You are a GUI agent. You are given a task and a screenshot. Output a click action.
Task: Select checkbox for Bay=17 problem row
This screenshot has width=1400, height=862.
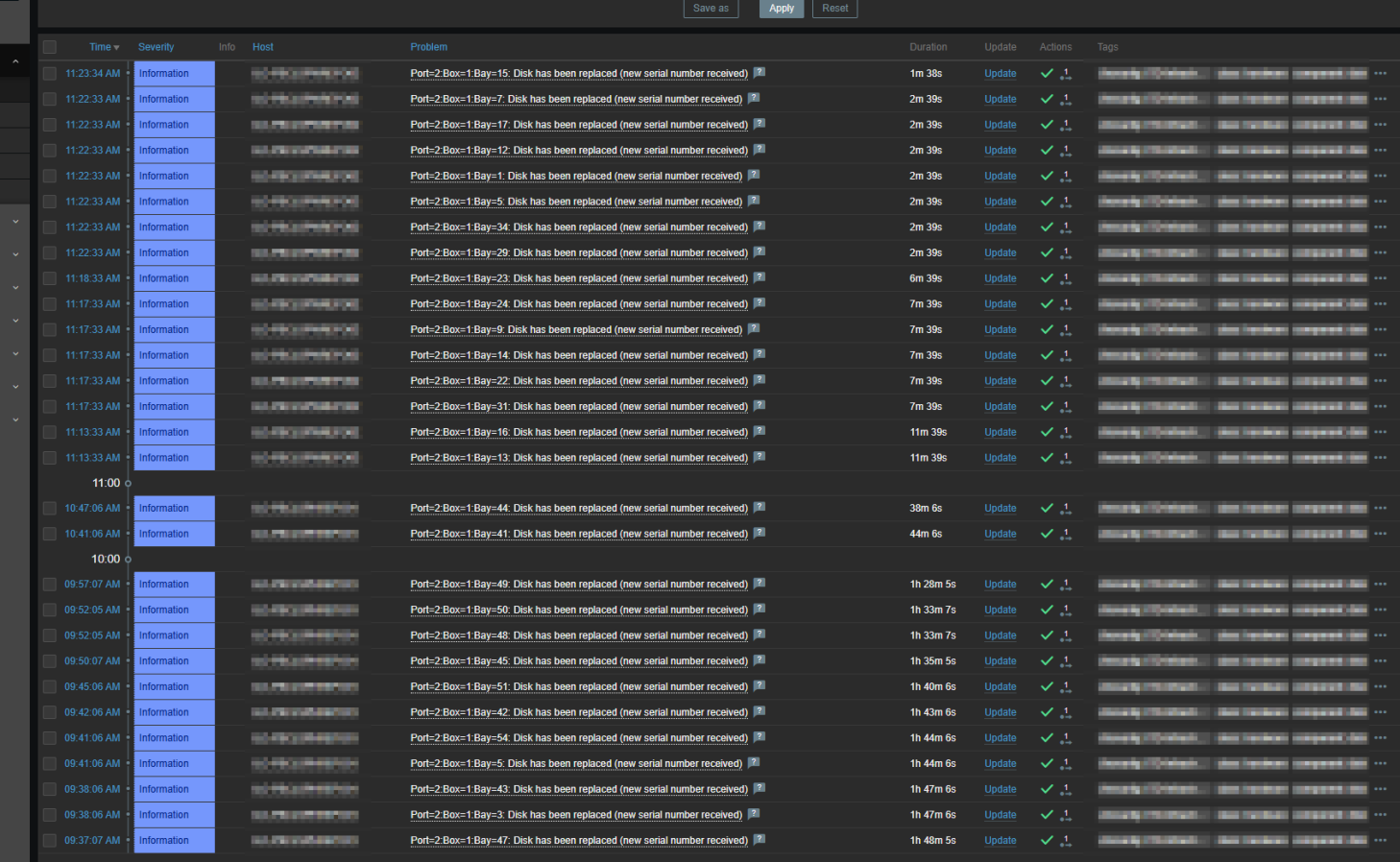tap(50, 125)
